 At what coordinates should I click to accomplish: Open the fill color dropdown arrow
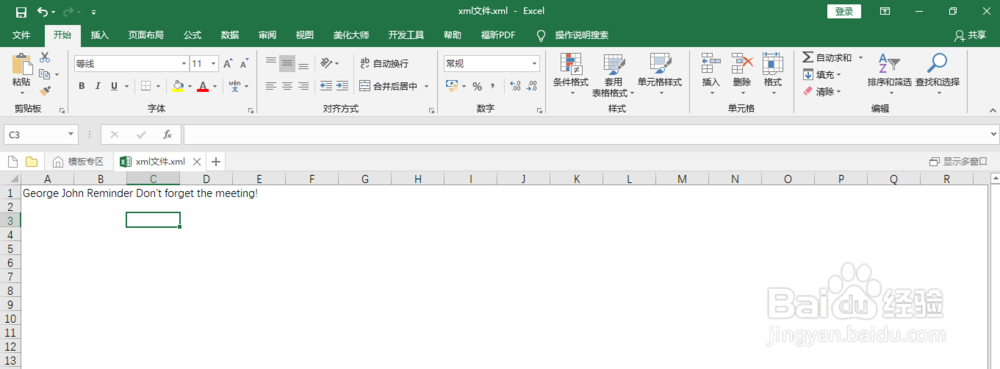coord(190,86)
